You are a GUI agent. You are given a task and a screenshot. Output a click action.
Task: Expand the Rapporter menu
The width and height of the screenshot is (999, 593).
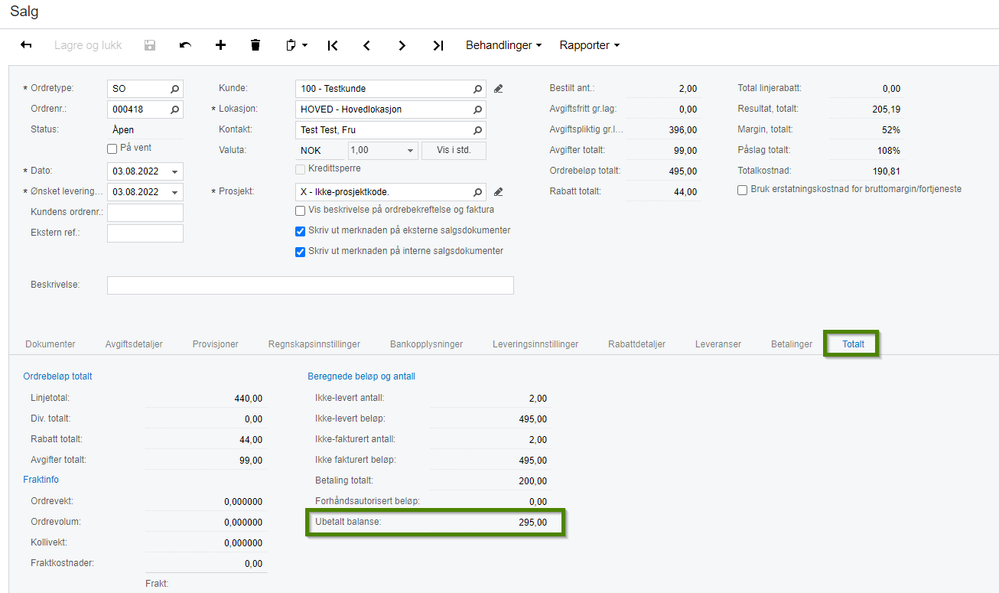point(589,45)
